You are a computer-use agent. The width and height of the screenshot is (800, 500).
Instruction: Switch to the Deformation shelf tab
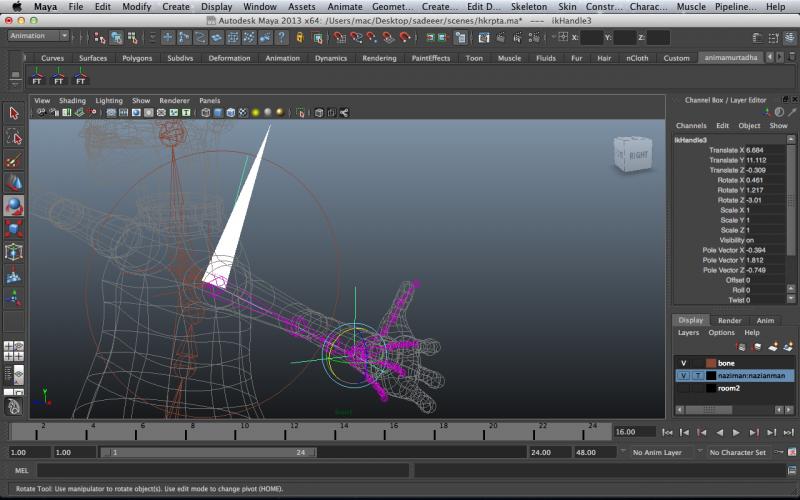pos(229,58)
